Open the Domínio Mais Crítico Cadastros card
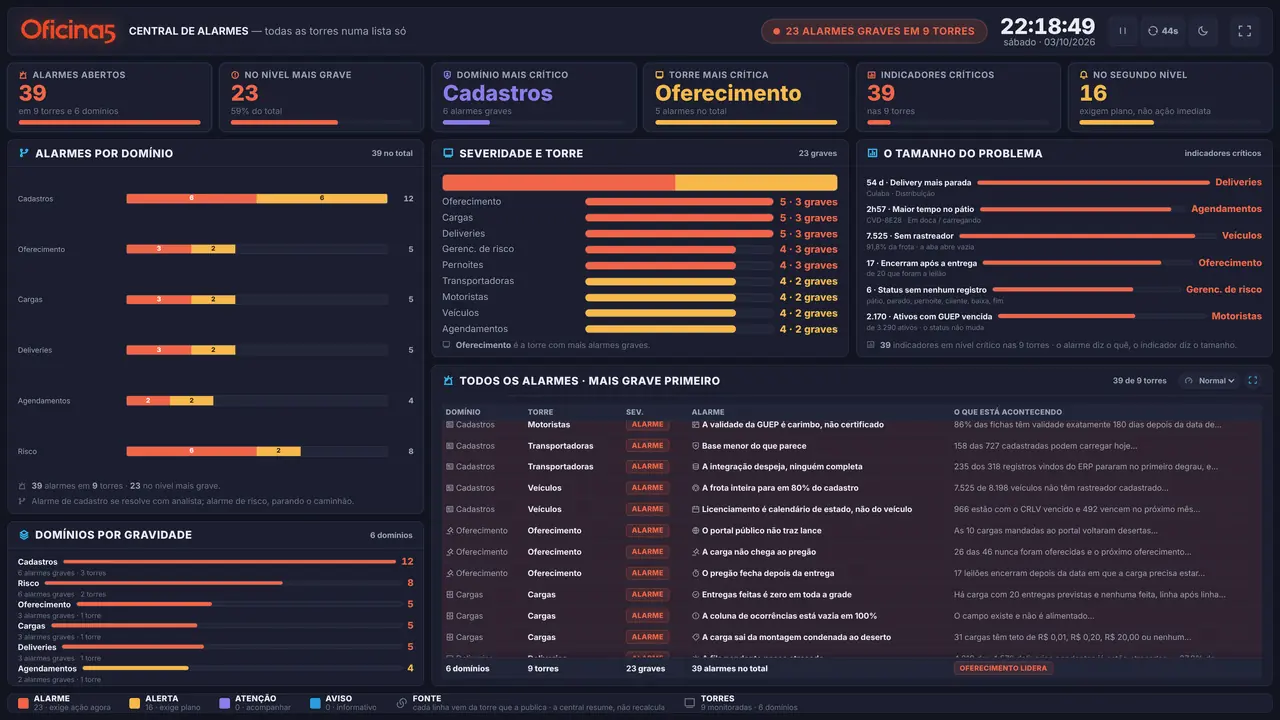The image size is (1280, 720). click(534, 97)
